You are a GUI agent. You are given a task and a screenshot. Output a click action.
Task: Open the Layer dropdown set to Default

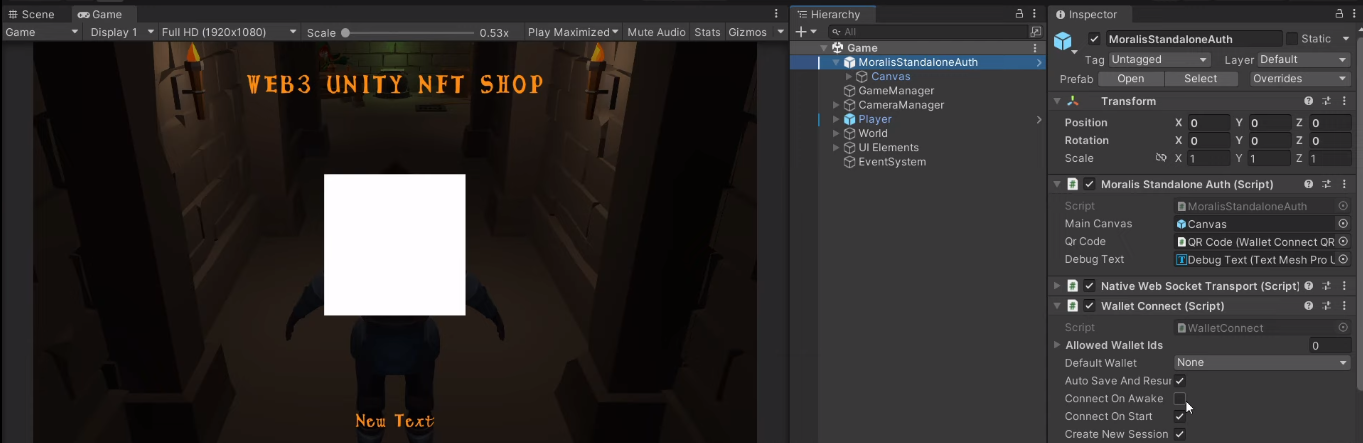coord(1304,59)
